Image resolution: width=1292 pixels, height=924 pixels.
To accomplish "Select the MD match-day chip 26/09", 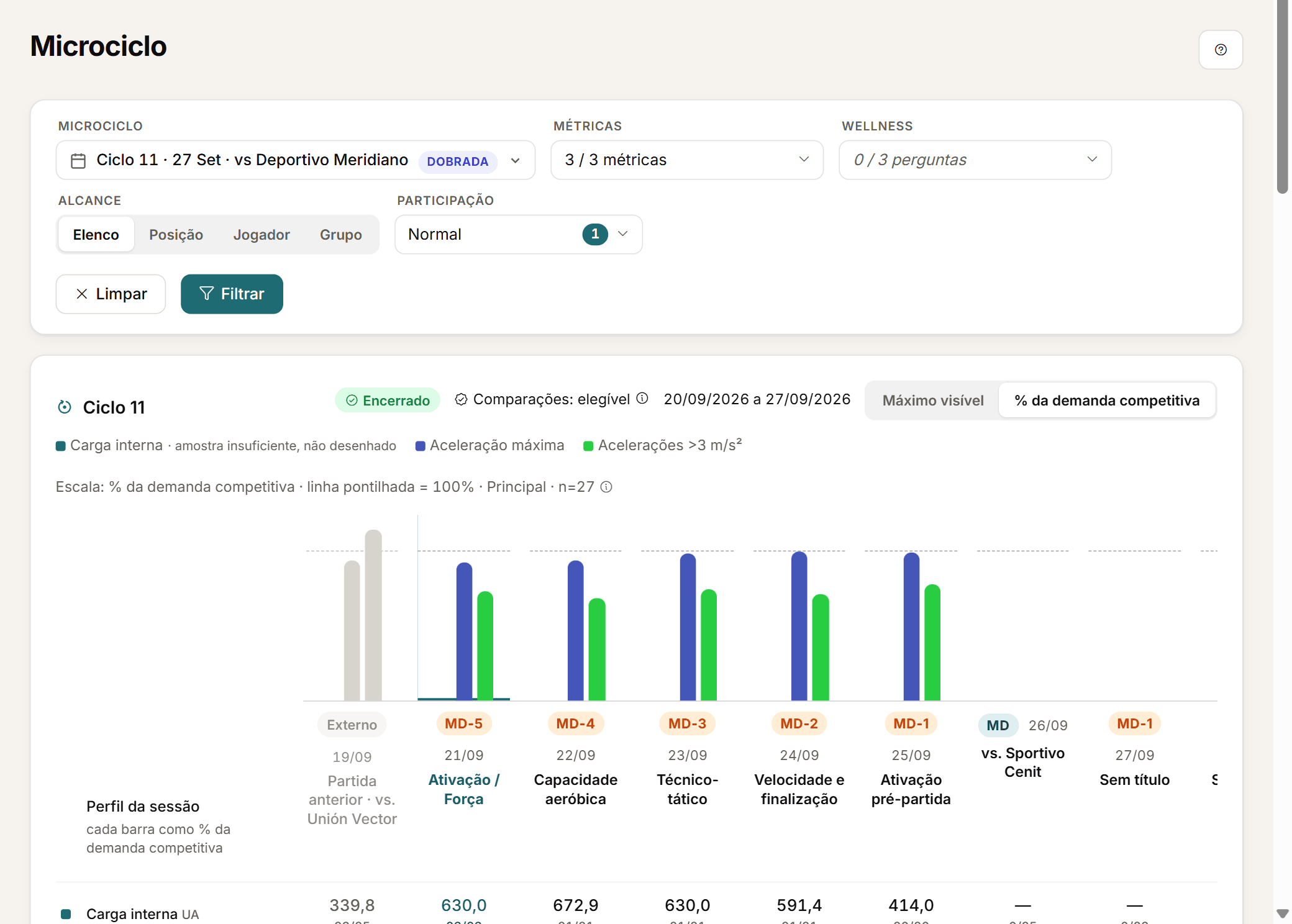I will [998, 725].
